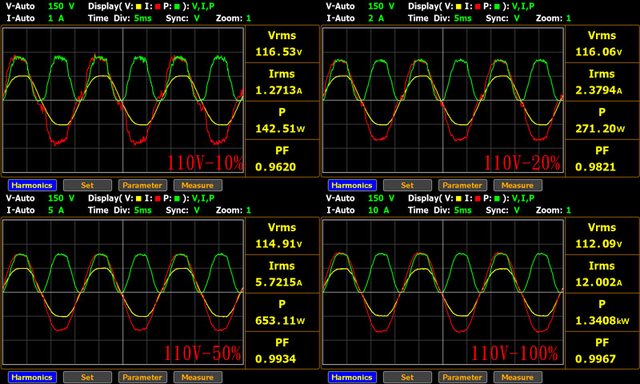Viewport: 640px width, 384px height.
Task: Select Measure in the 110V-100% panel
Action: 518,377
